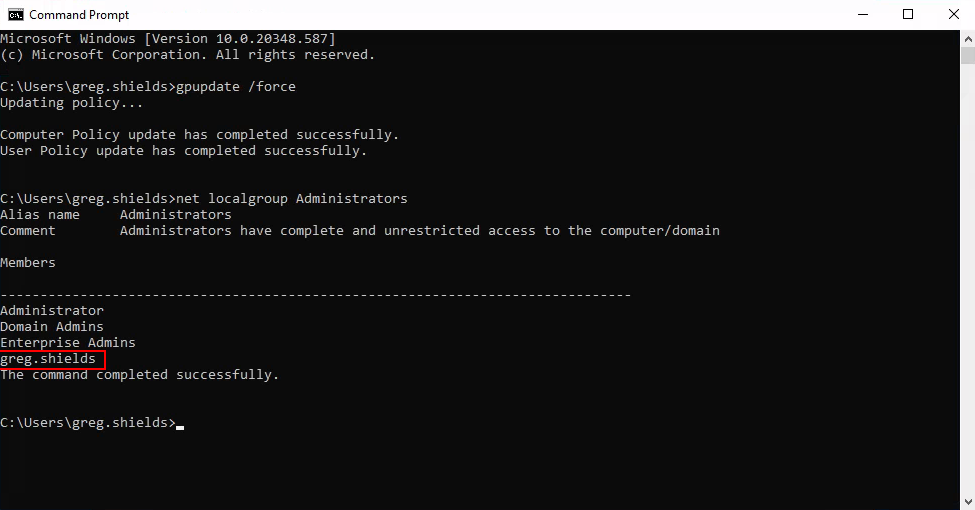Click the scrollbar up arrow
Viewport: 975px width, 510px height.
point(967,38)
